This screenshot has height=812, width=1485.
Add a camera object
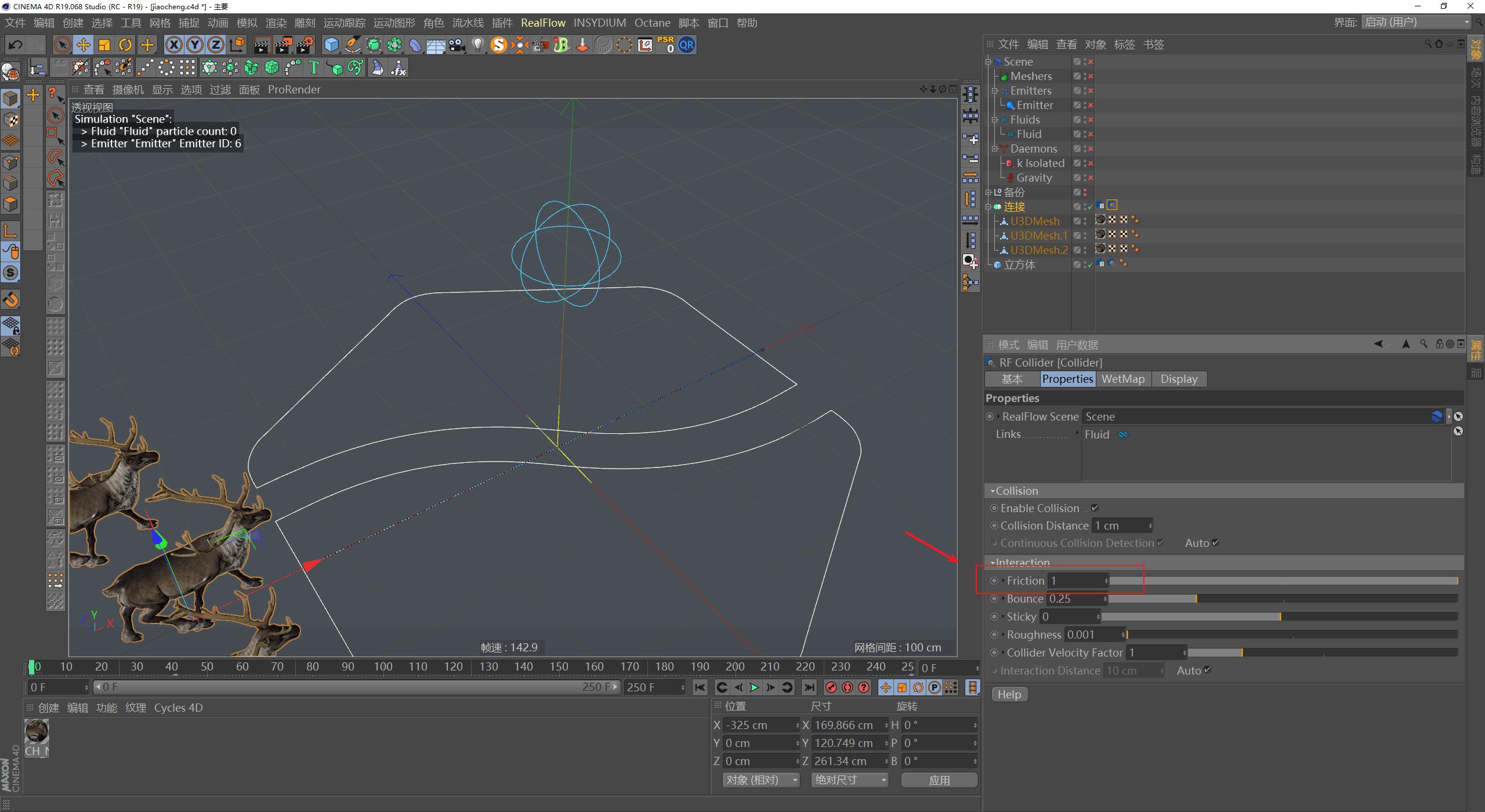point(457,45)
